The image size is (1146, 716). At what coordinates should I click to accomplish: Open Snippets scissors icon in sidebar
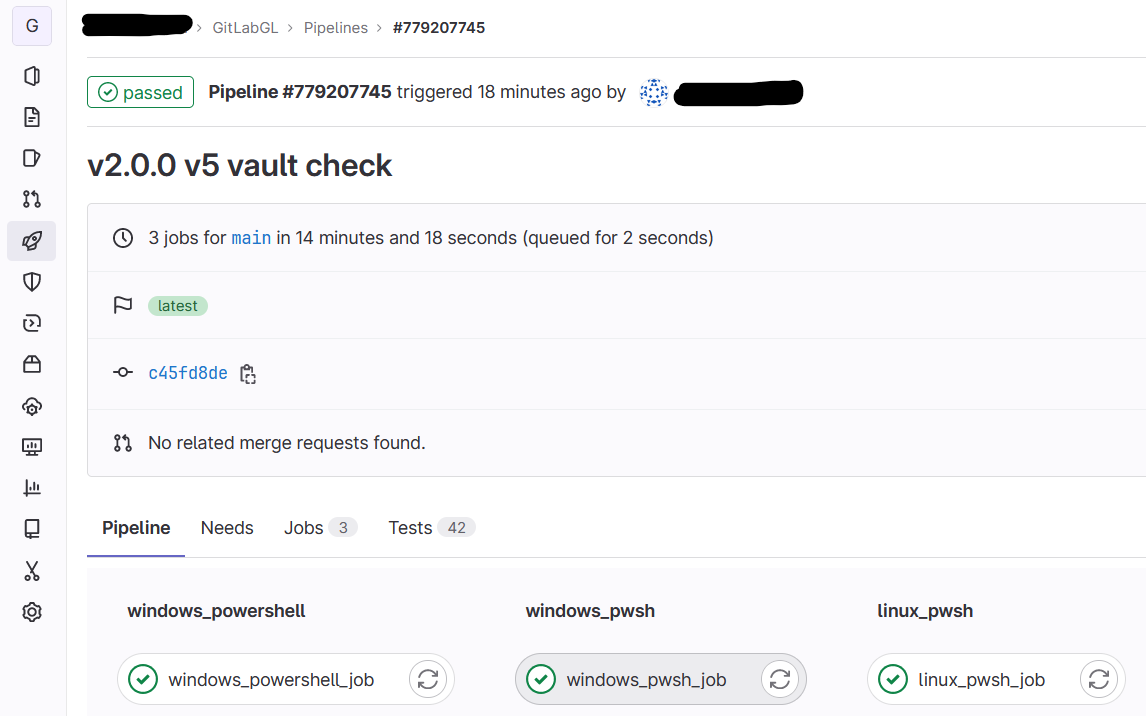point(31,571)
